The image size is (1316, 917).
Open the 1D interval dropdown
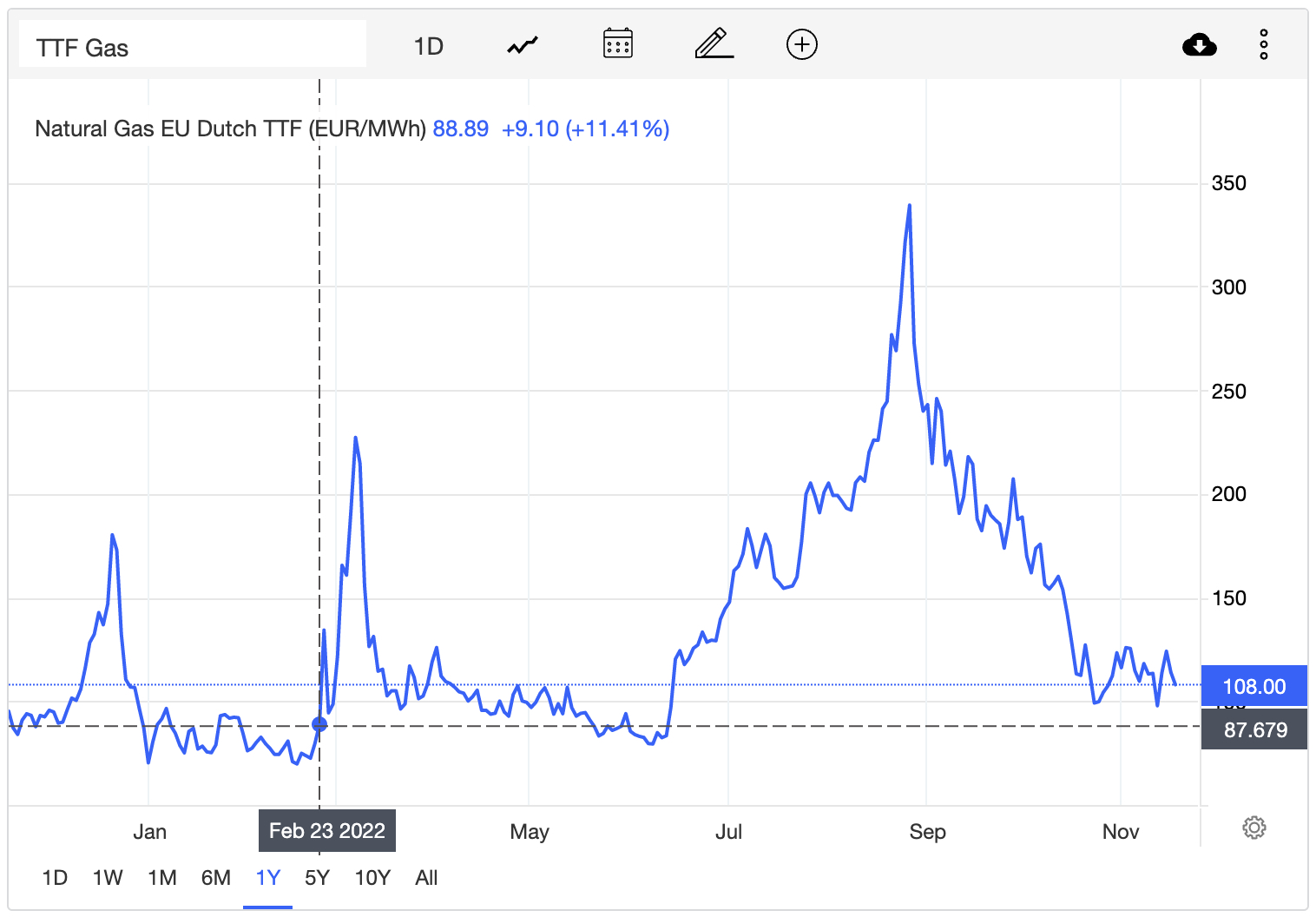(428, 46)
